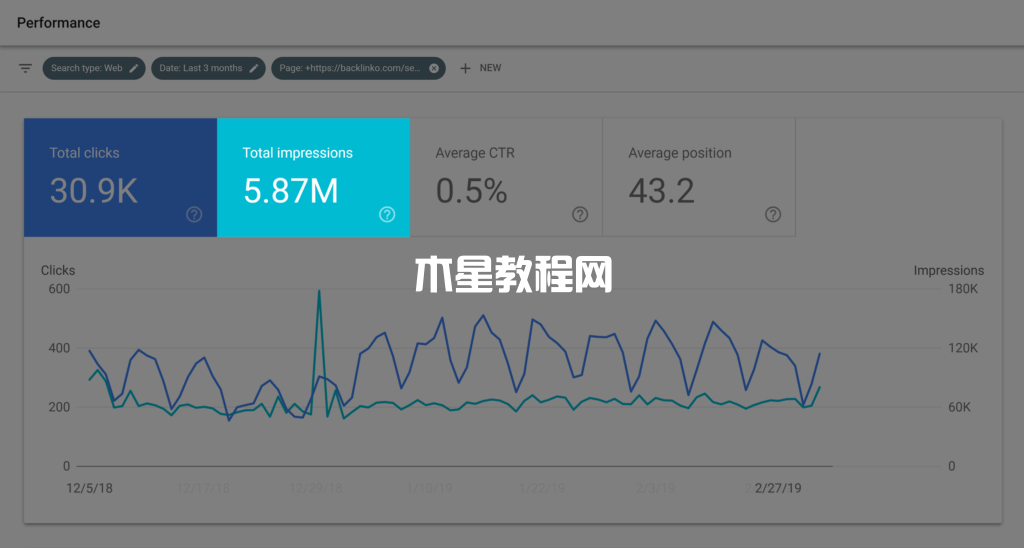Click the Date: Last 3 months label
Screen dimensions: 1024x548
[200, 68]
